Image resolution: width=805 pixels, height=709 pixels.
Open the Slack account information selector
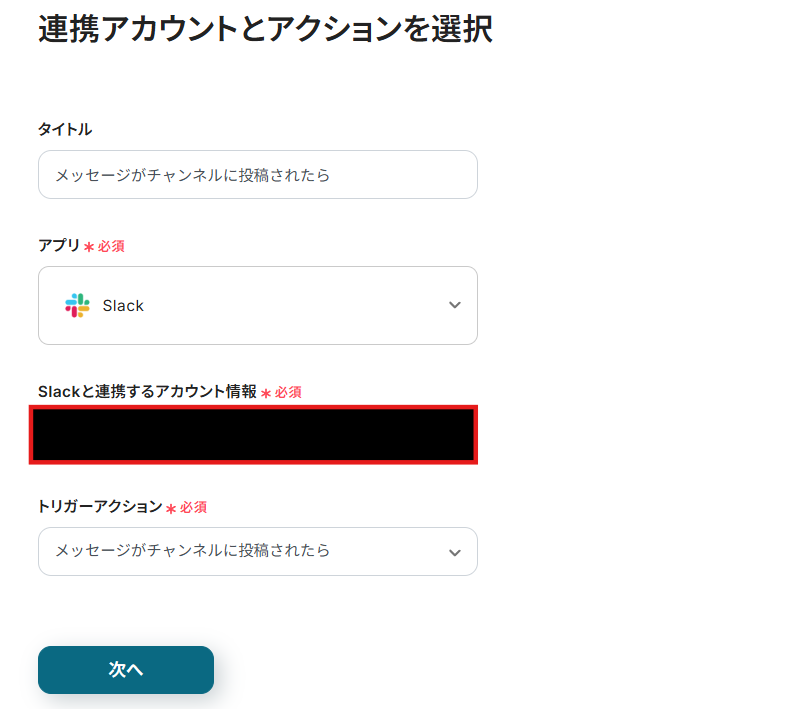[253, 435]
